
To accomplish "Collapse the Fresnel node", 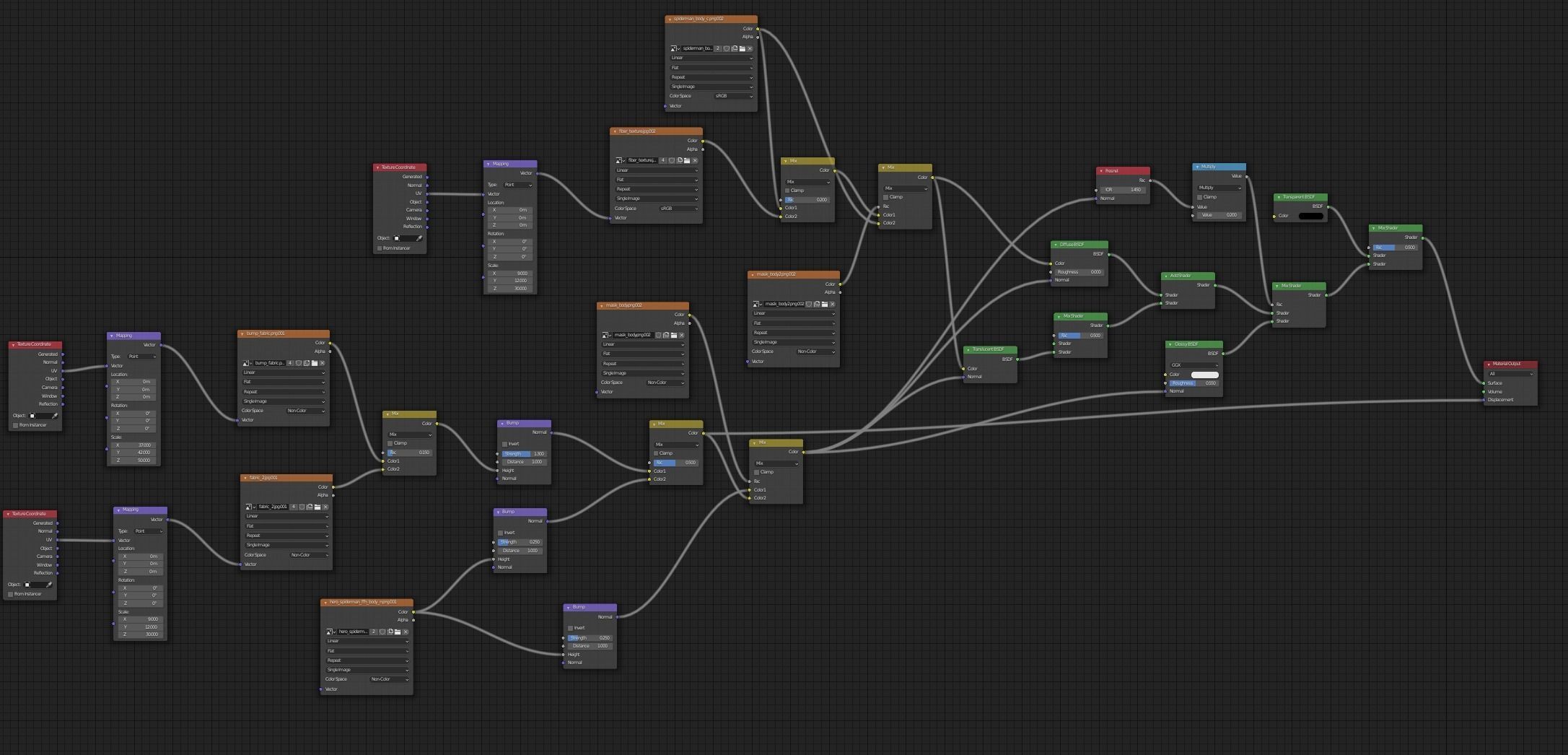I will 1101,171.
